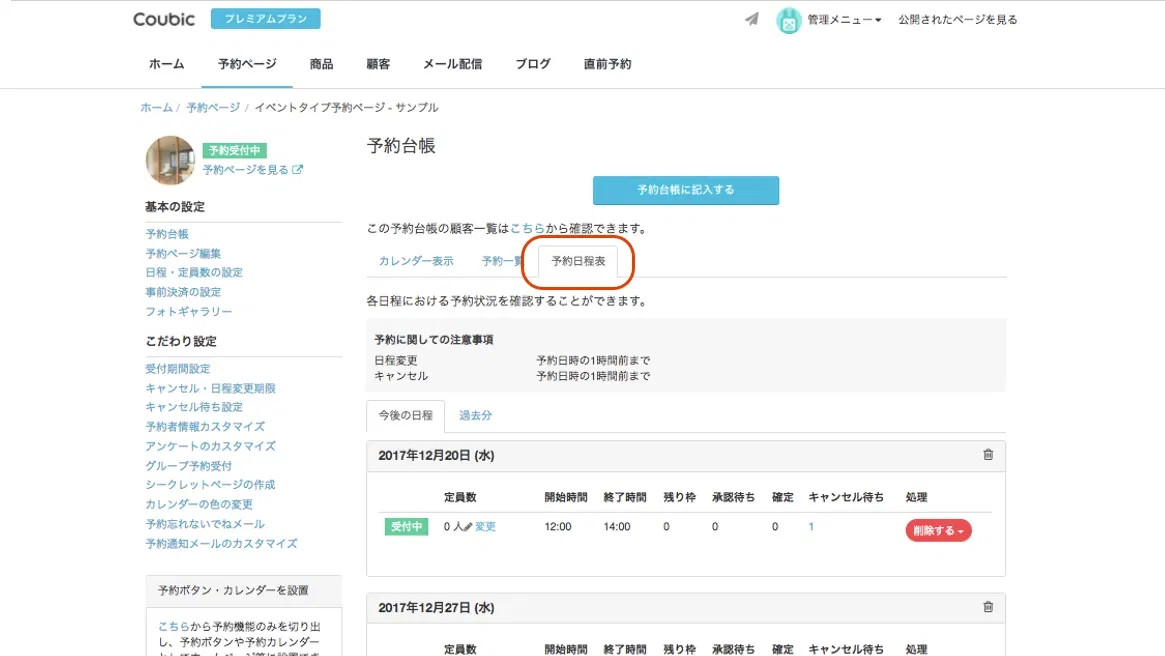
Task: Click trash icon for 2017年12月27日
Action: (988, 607)
